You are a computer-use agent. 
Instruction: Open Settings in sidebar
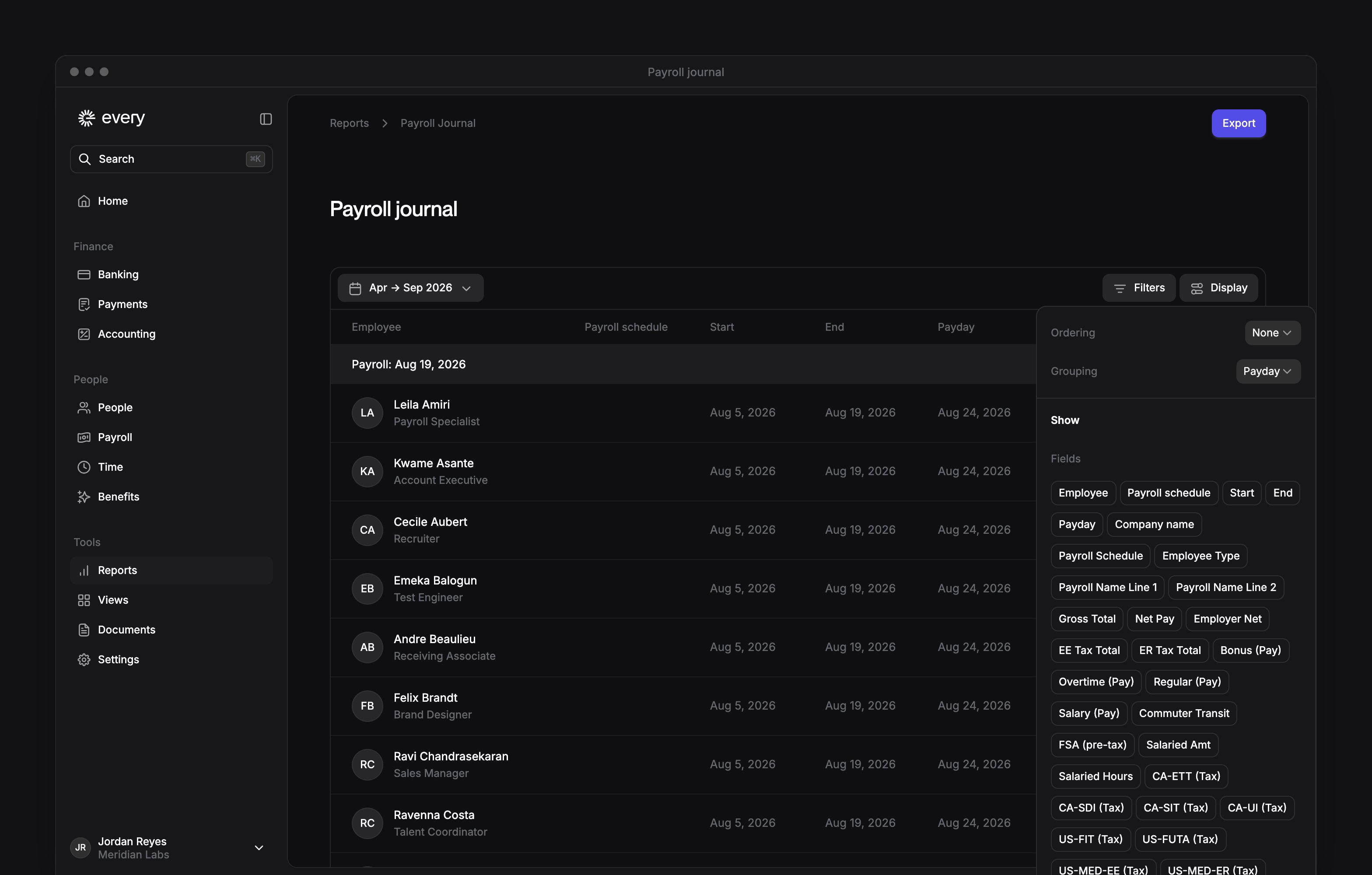[x=171, y=659]
